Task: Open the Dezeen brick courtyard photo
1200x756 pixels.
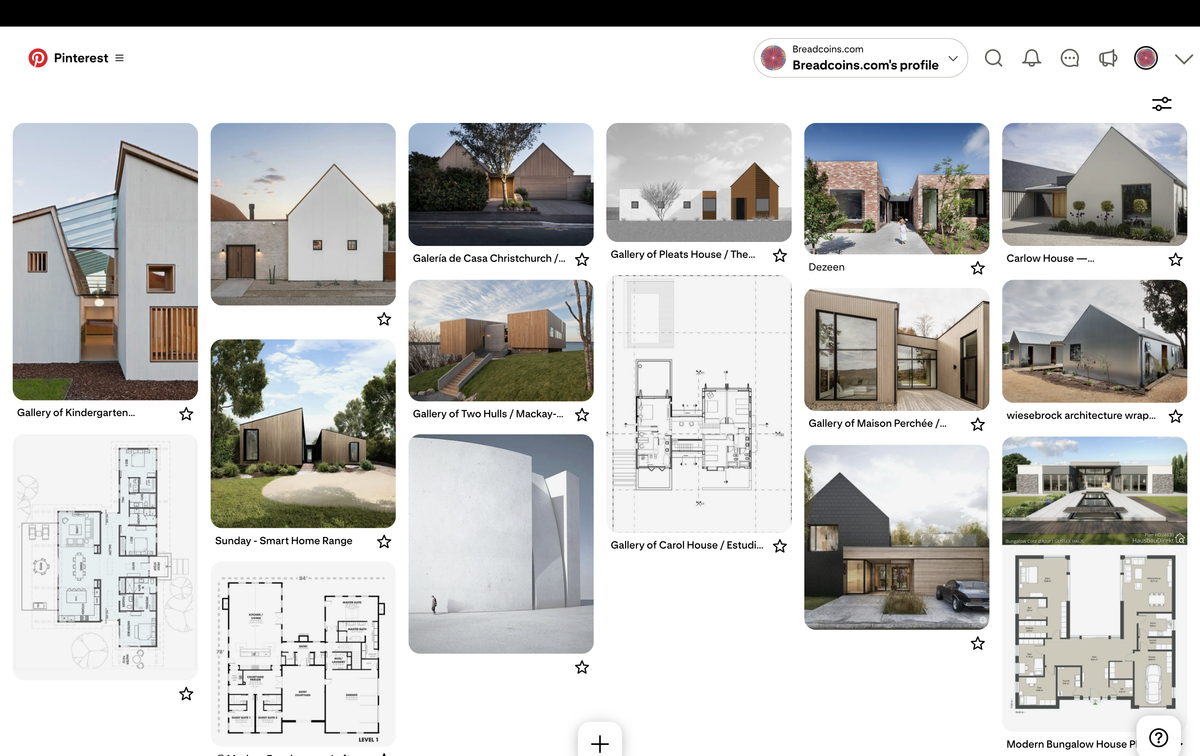Action: tap(897, 188)
